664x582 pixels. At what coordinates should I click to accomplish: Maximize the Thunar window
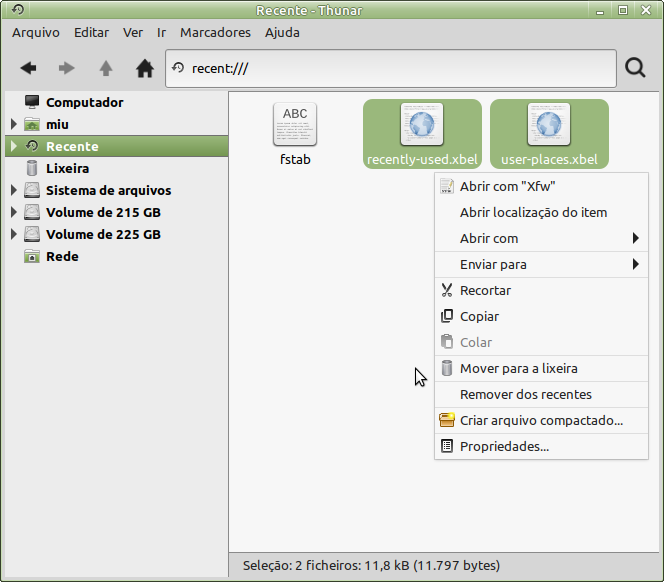pyautogui.click(x=623, y=10)
